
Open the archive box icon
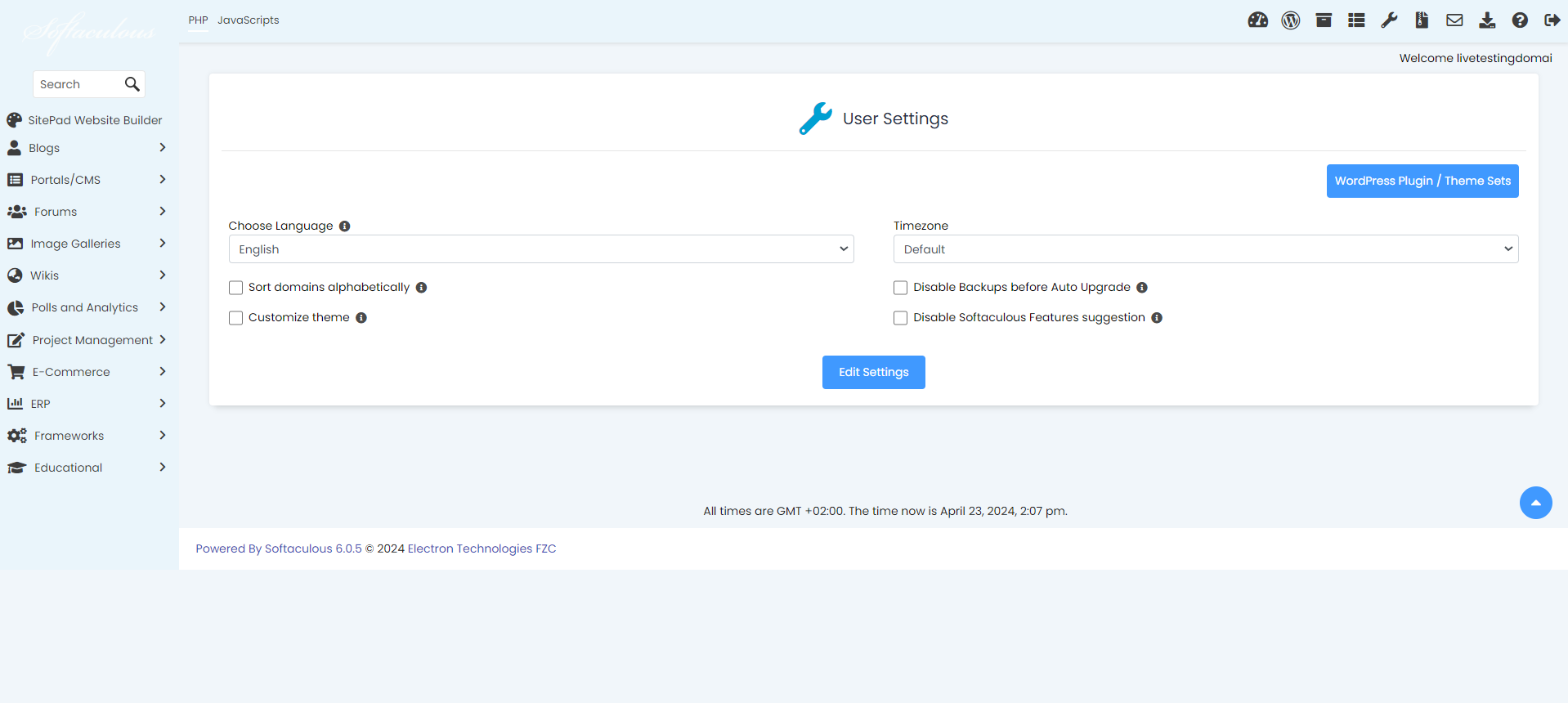[1324, 20]
